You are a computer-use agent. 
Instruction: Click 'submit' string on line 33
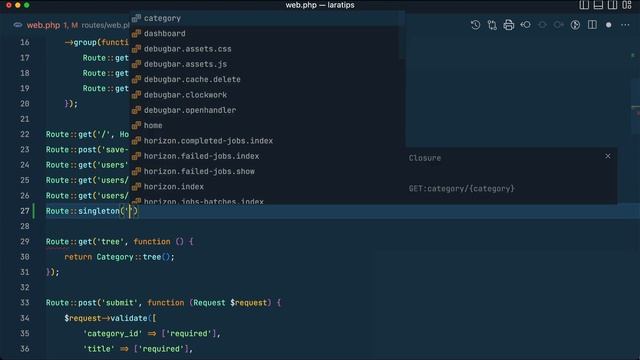(x=120, y=303)
